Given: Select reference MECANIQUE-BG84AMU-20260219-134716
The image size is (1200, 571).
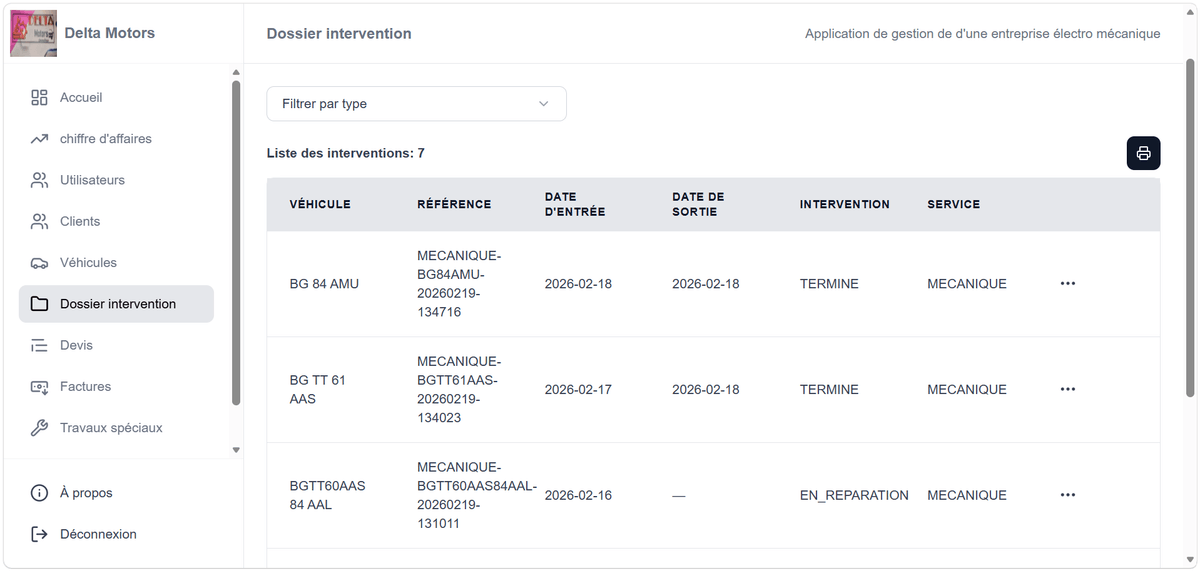Looking at the screenshot, I should click(x=459, y=284).
